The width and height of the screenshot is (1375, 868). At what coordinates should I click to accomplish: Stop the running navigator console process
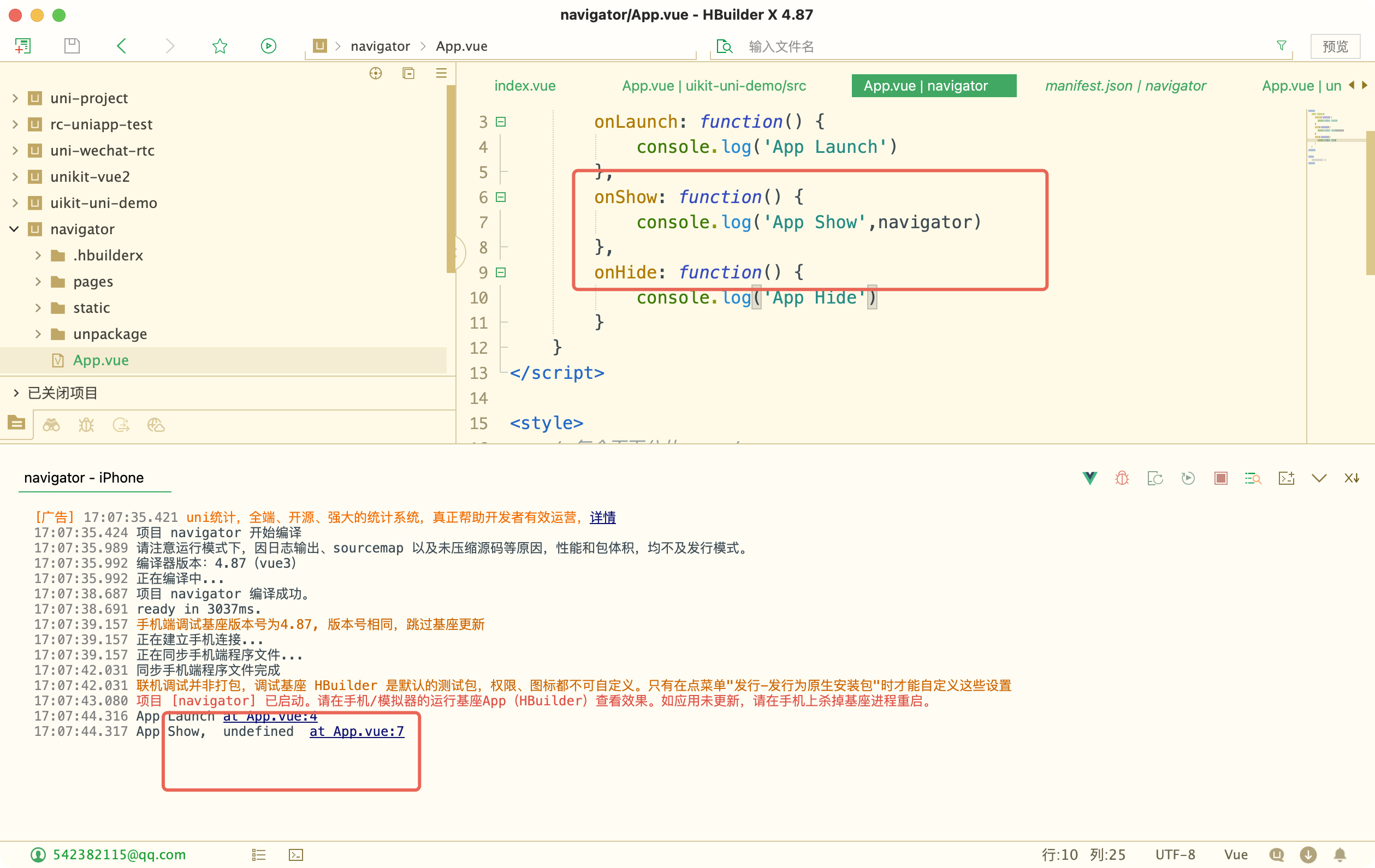click(1221, 478)
